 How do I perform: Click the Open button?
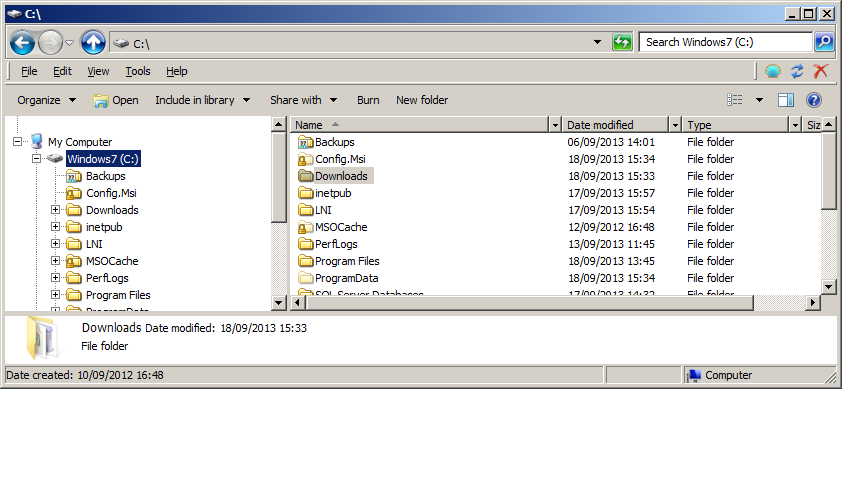click(x=115, y=100)
